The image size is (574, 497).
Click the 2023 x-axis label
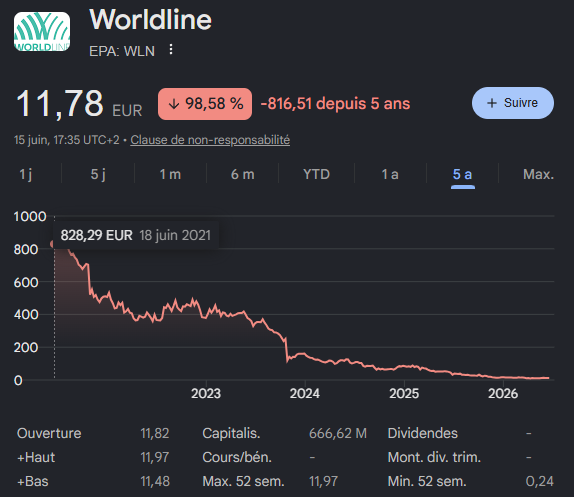[x=206, y=393]
